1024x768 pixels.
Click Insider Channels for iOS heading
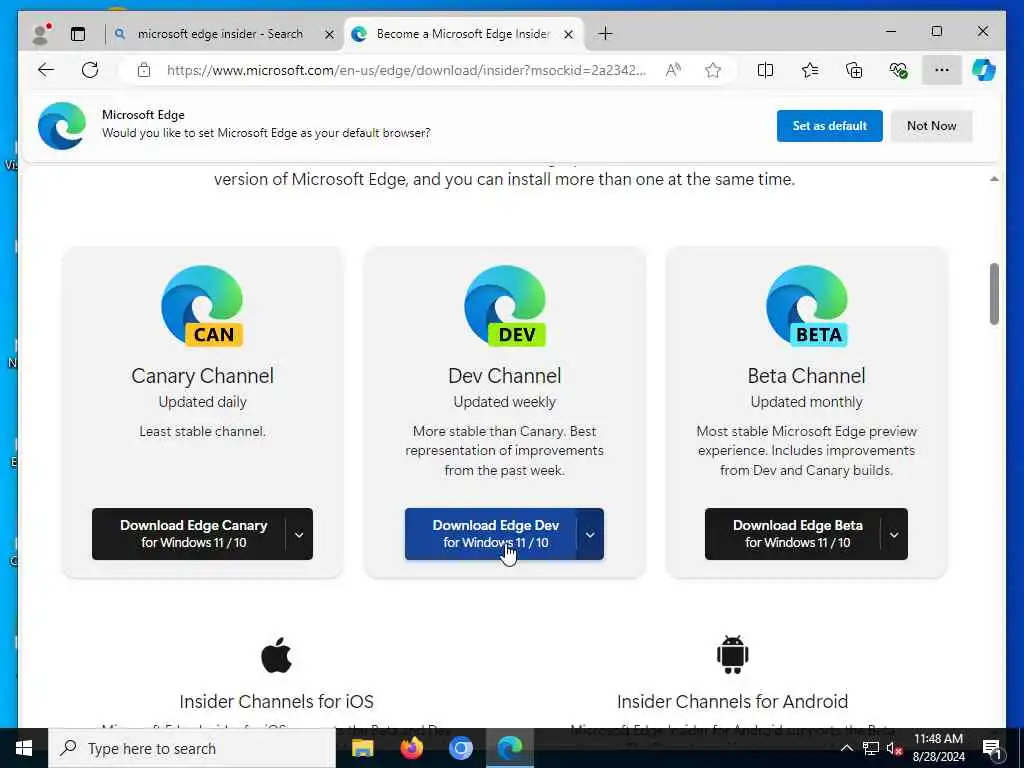coord(276,701)
